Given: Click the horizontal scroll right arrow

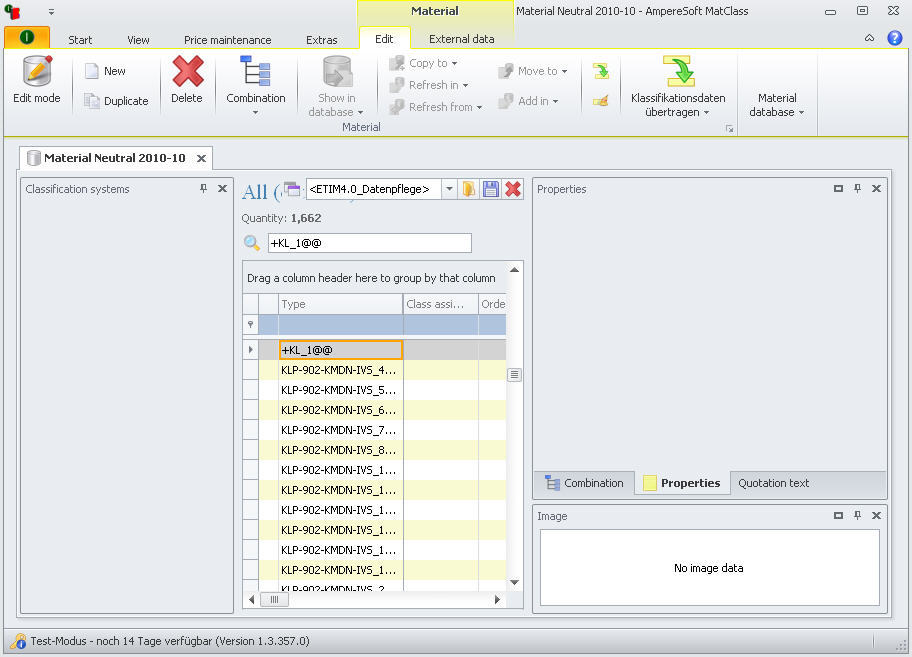Looking at the screenshot, I should [x=497, y=599].
